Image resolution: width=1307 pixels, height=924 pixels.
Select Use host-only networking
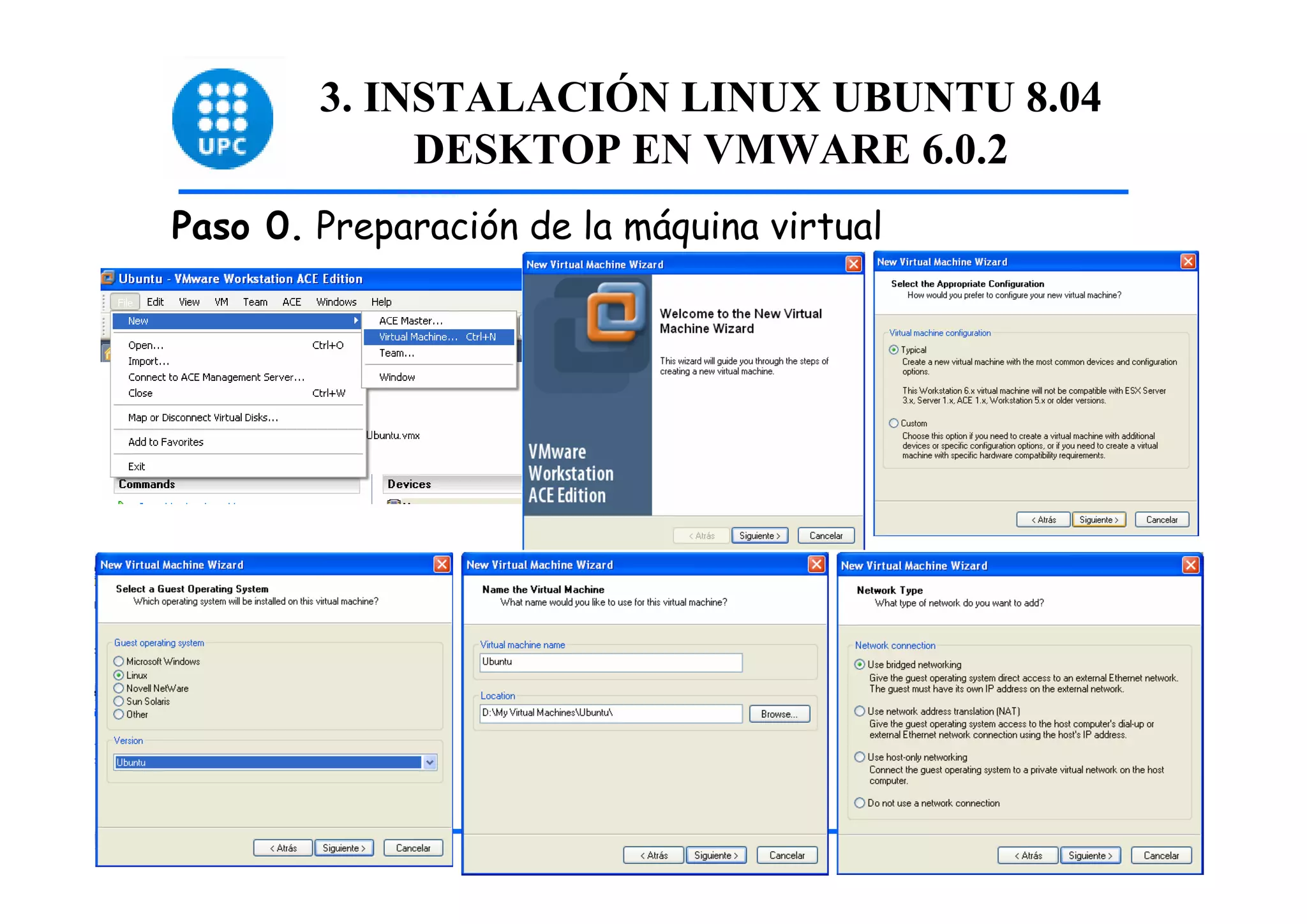tap(860, 757)
